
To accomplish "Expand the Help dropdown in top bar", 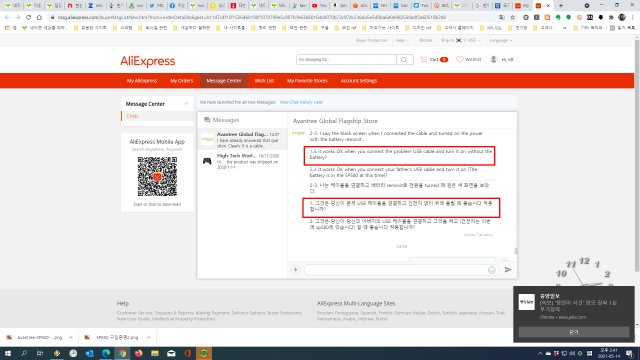I will [x=402, y=40].
